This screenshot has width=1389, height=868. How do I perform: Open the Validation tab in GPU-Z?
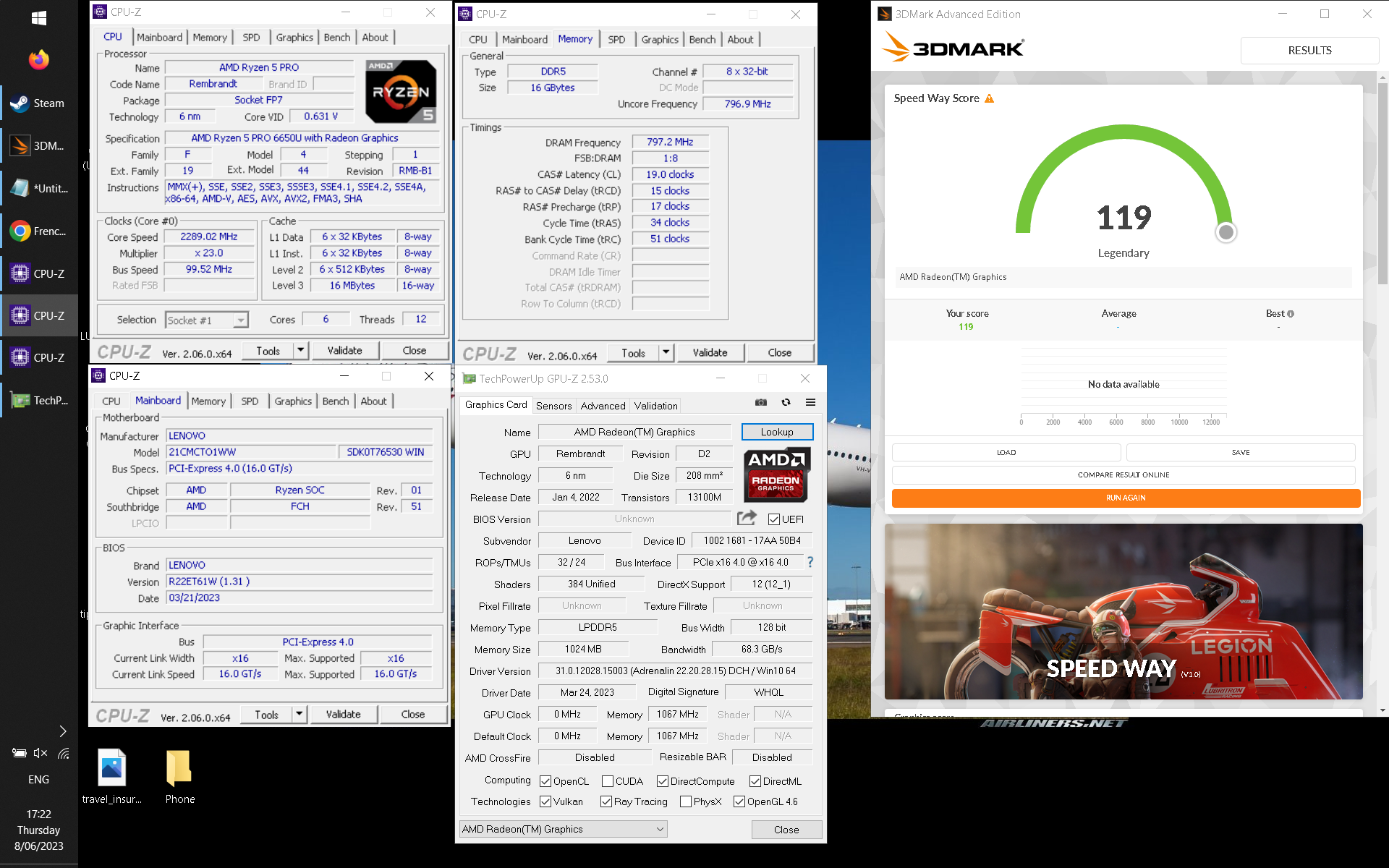tap(656, 406)
